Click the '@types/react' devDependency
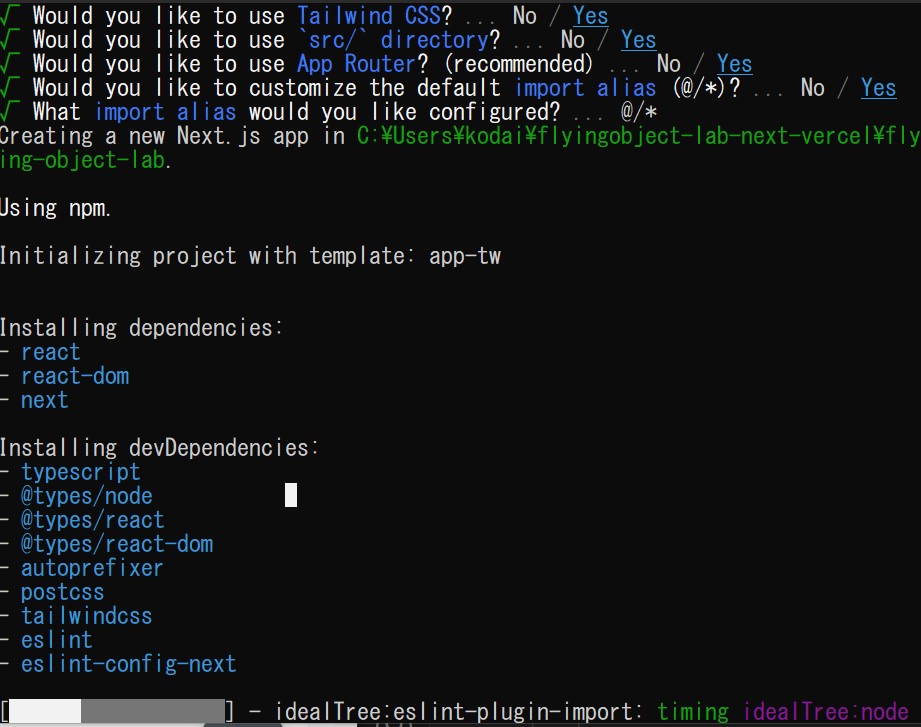The width and height of the screenshot is (921, 727). coord(92,520)
